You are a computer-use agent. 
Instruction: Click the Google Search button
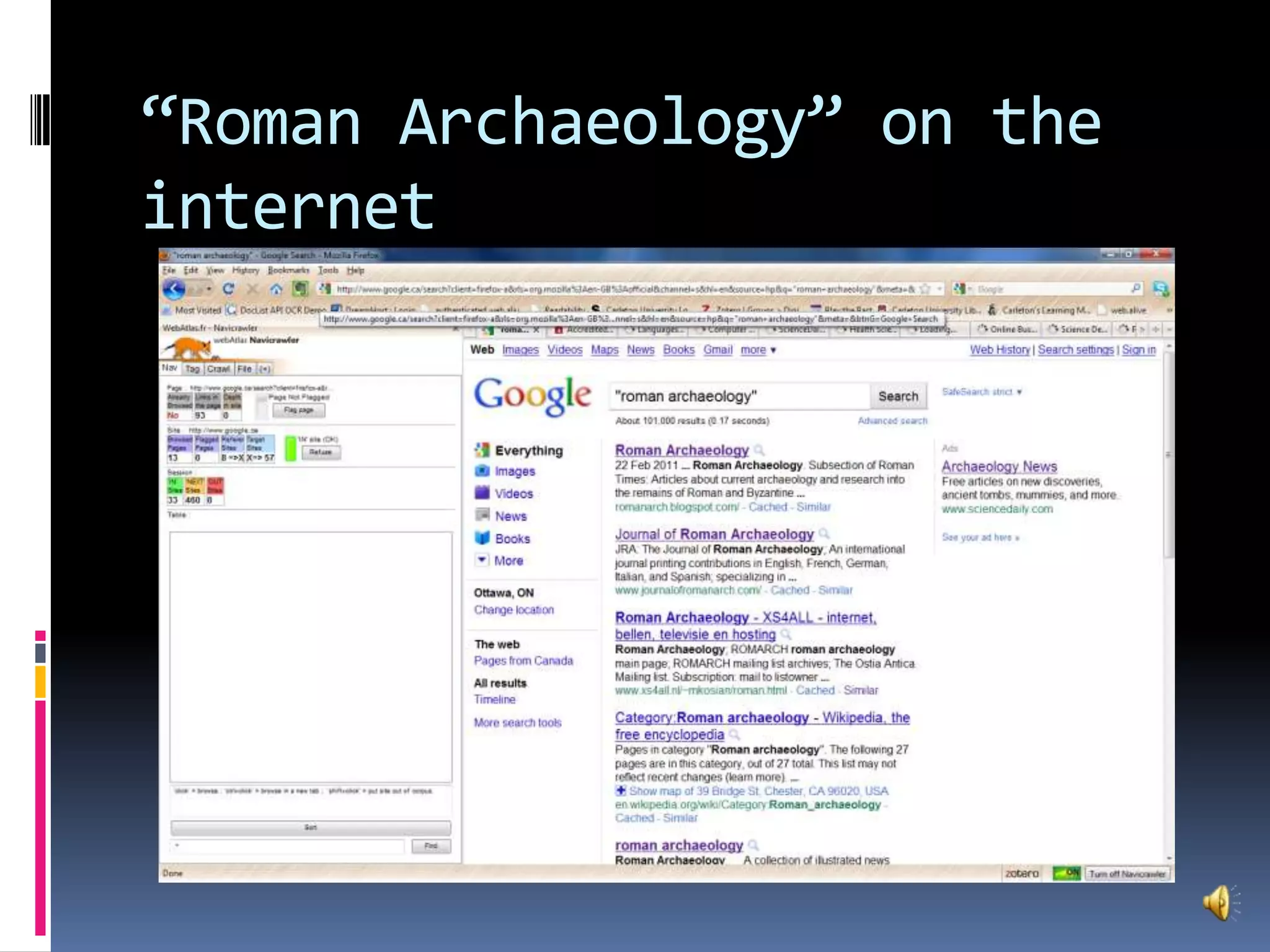(898, 396)
